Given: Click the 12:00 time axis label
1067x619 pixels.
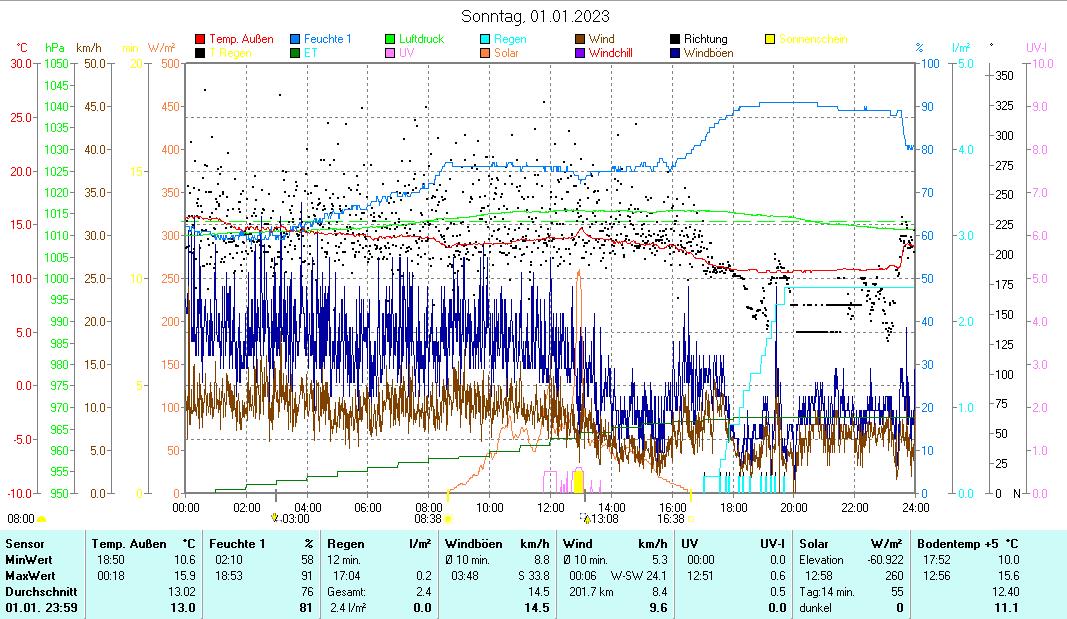Looking at the screenshot, I should (x=551, y=507).
